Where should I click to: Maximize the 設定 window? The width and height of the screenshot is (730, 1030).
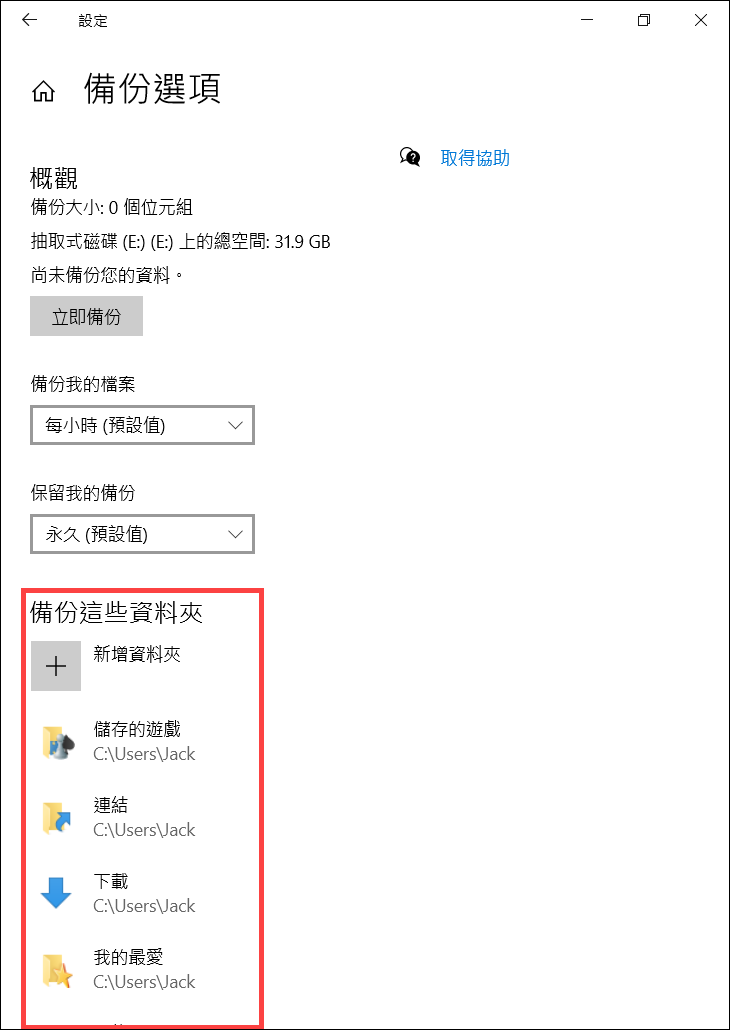pos(644,20)
